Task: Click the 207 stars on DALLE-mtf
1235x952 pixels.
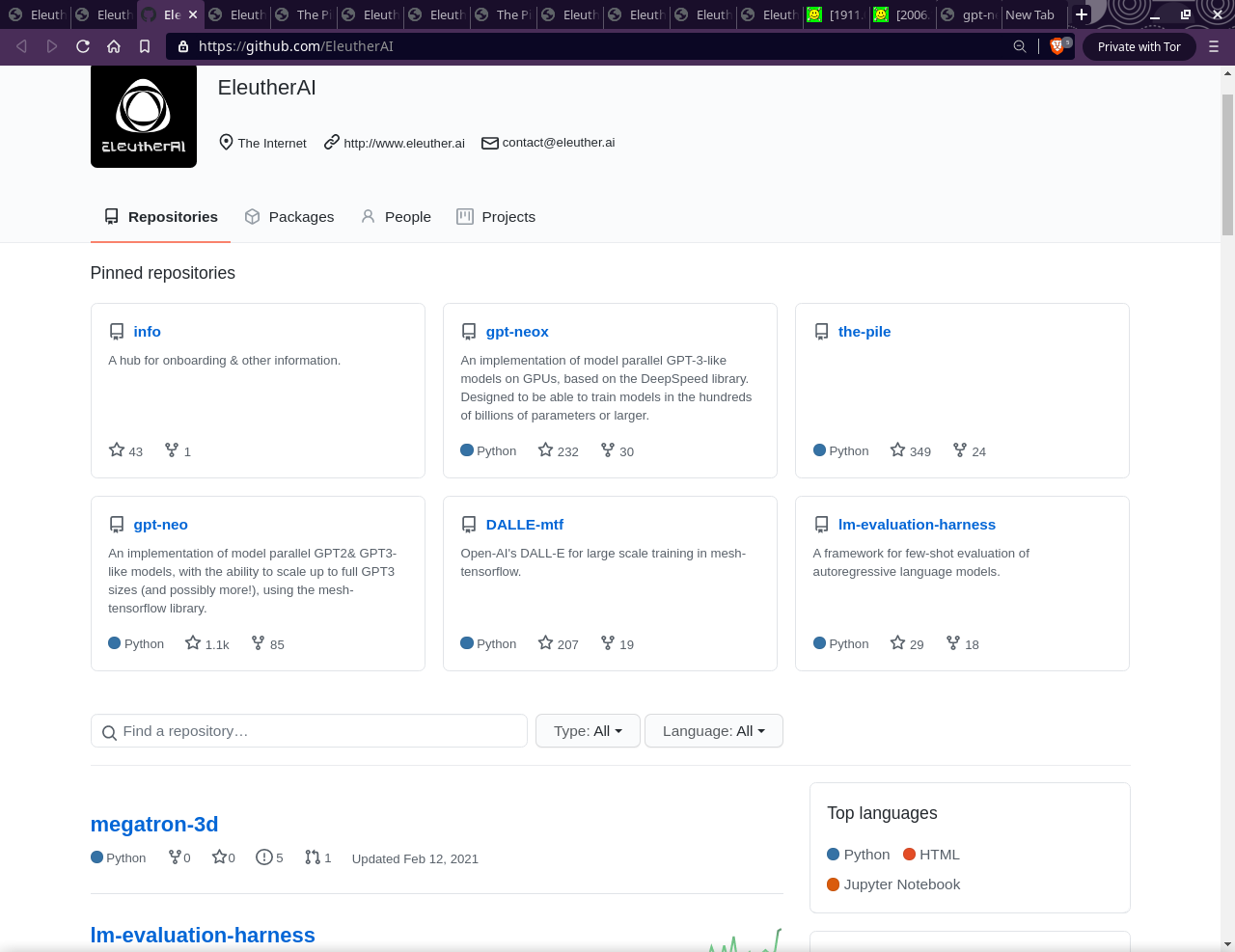Action: pos(559,643)
